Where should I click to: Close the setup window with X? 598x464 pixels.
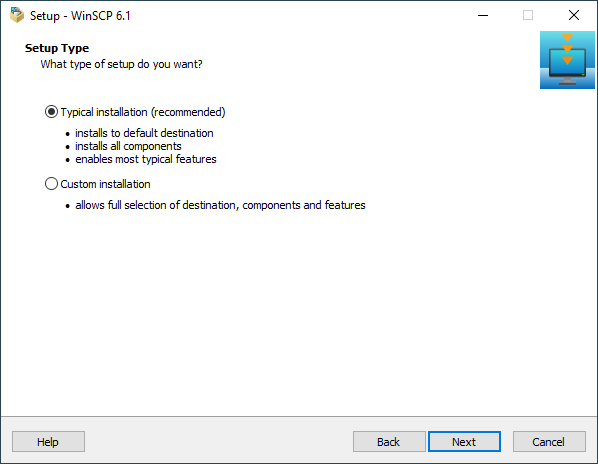point(574,15)
